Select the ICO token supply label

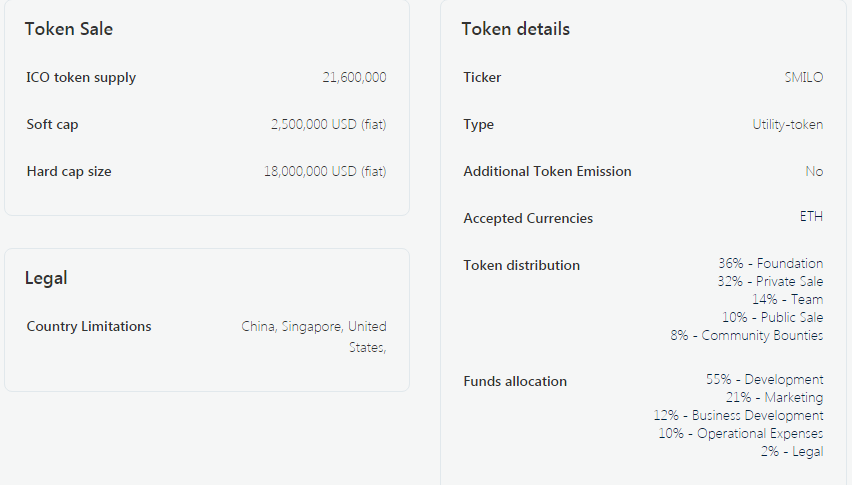pyautogui.click(x=81, y=77)
